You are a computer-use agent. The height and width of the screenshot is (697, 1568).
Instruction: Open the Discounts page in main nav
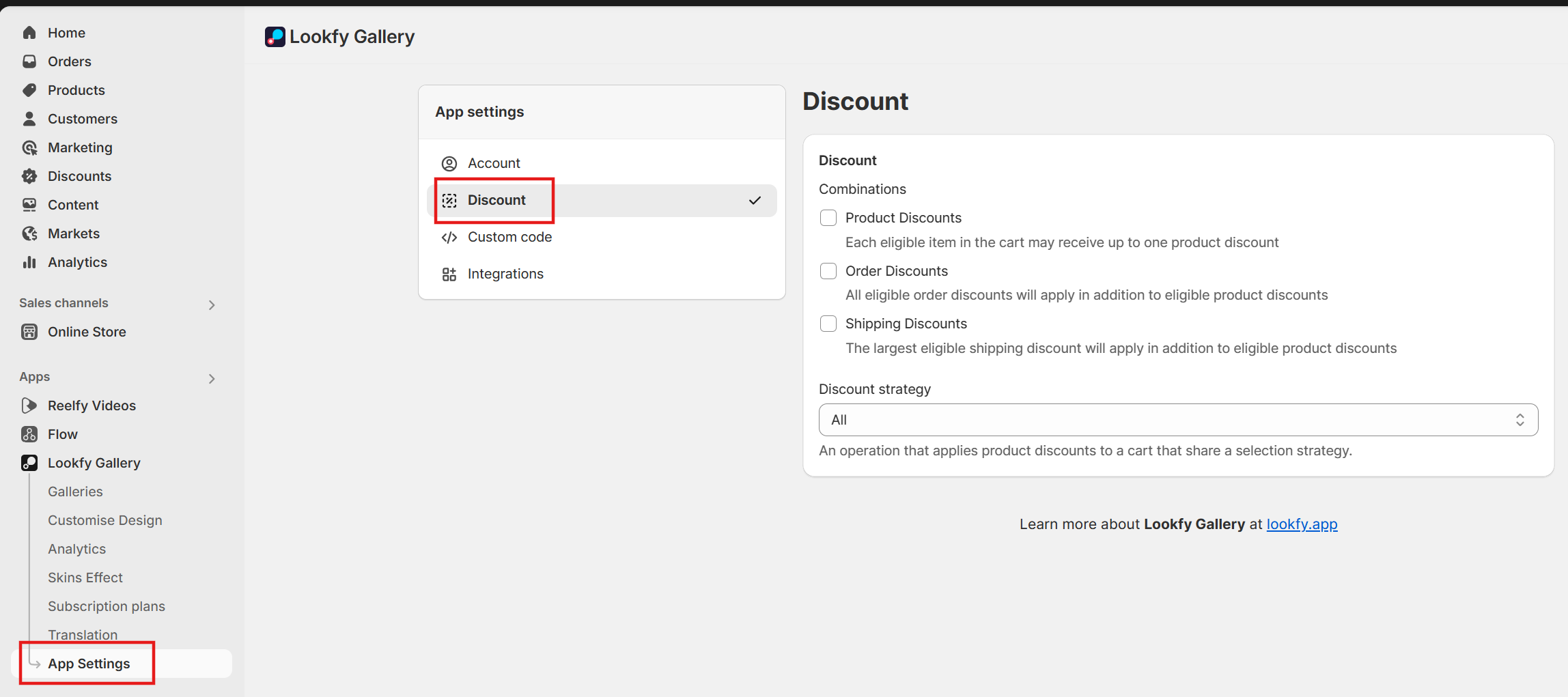point(79,176)
